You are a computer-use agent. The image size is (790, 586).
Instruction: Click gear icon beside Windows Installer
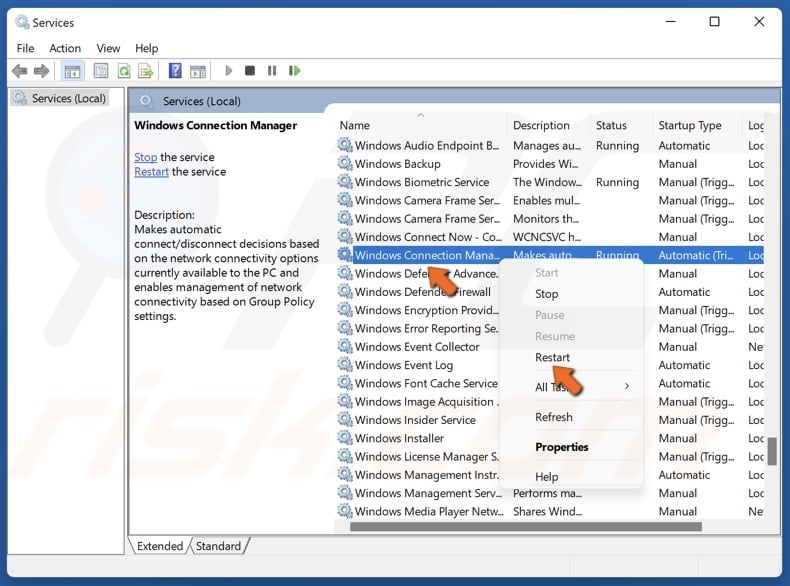click(x=345, y=438)
